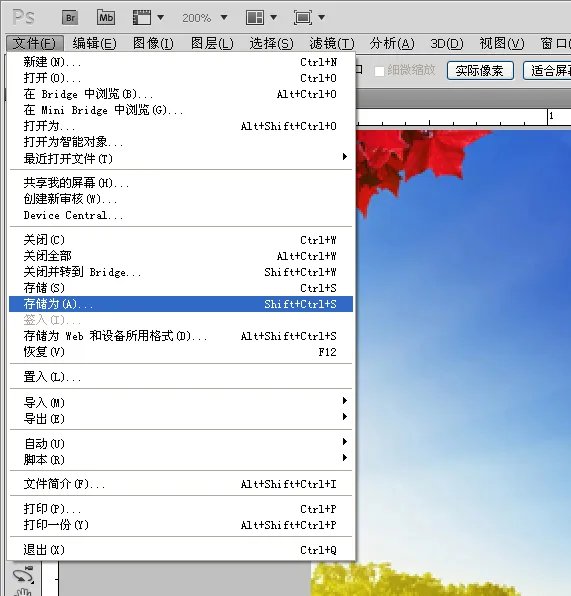
Task: Click the horizontal ruler above the canvas
Action: point(464,118)
